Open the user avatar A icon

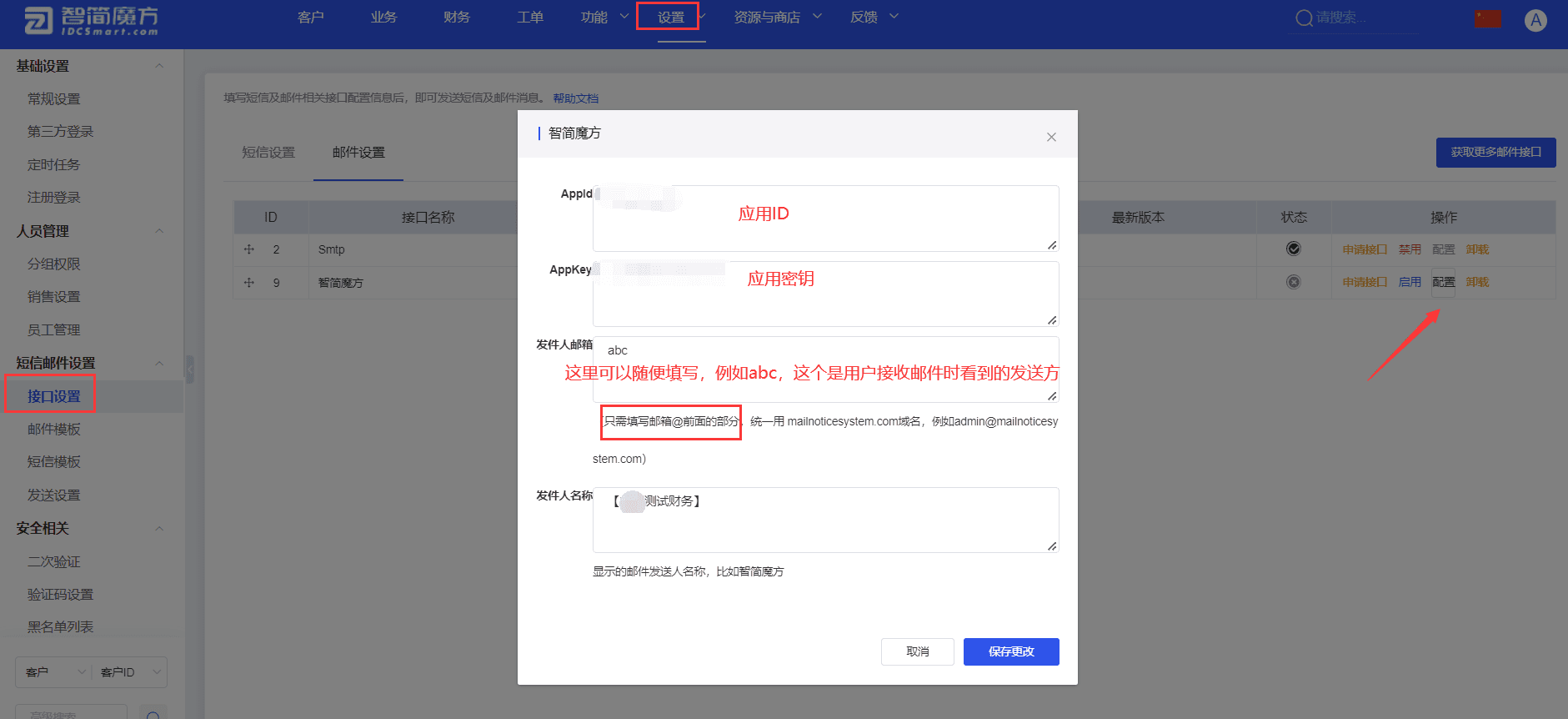[1535, 20]
